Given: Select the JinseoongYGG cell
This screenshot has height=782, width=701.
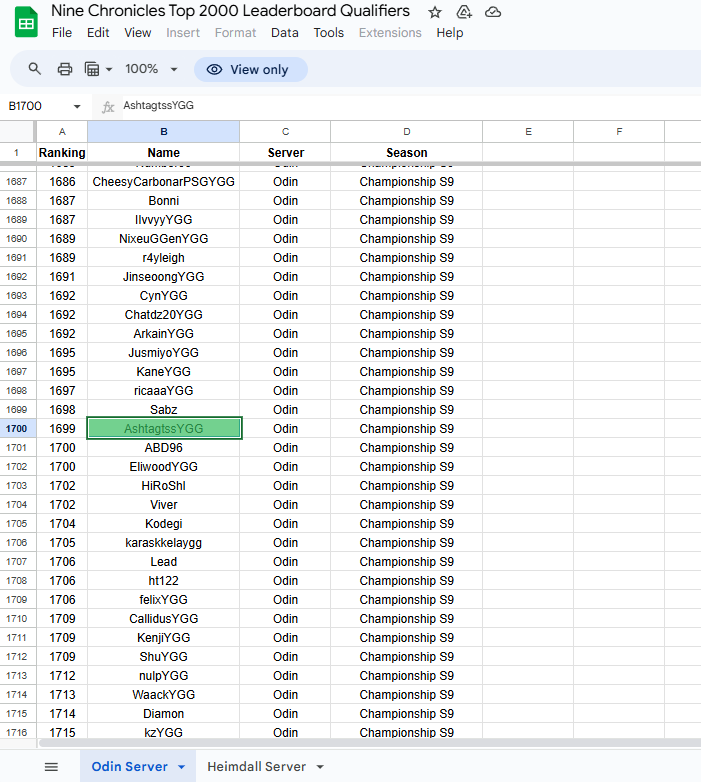Looking at the screenshot, I should point(164,276).
